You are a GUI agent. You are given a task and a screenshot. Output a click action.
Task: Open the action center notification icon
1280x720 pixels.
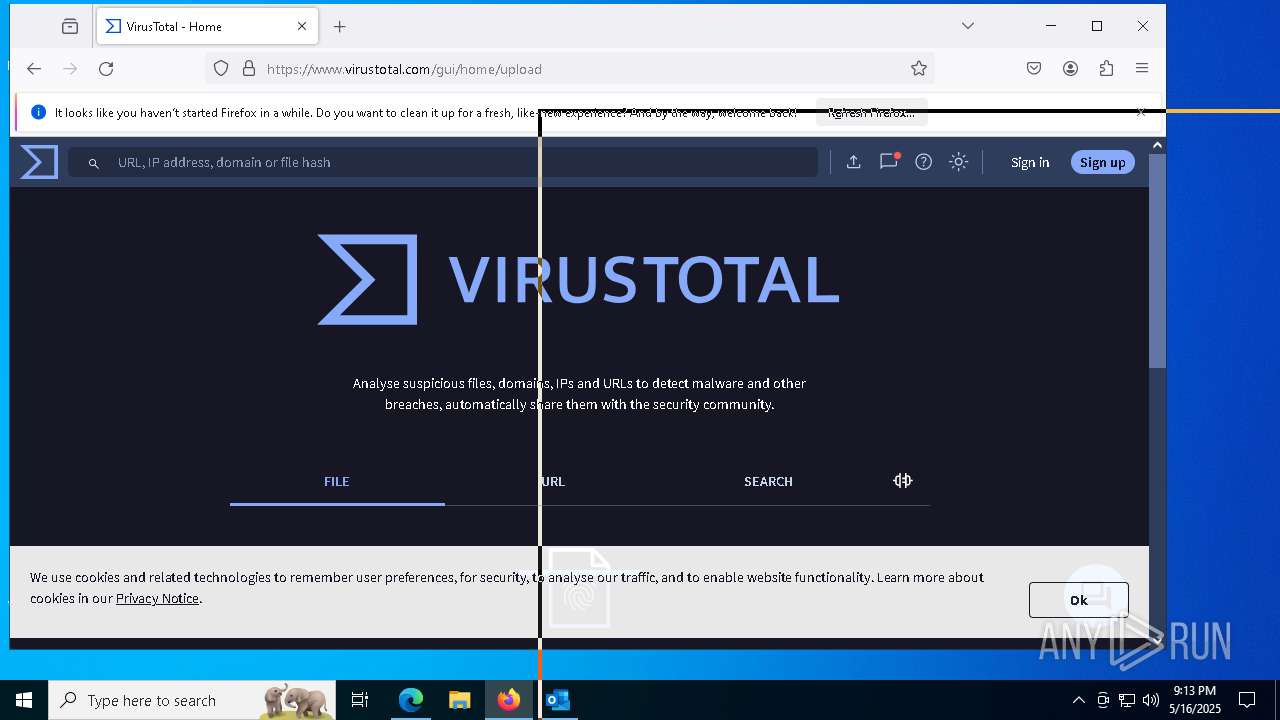pos(1247,700)
